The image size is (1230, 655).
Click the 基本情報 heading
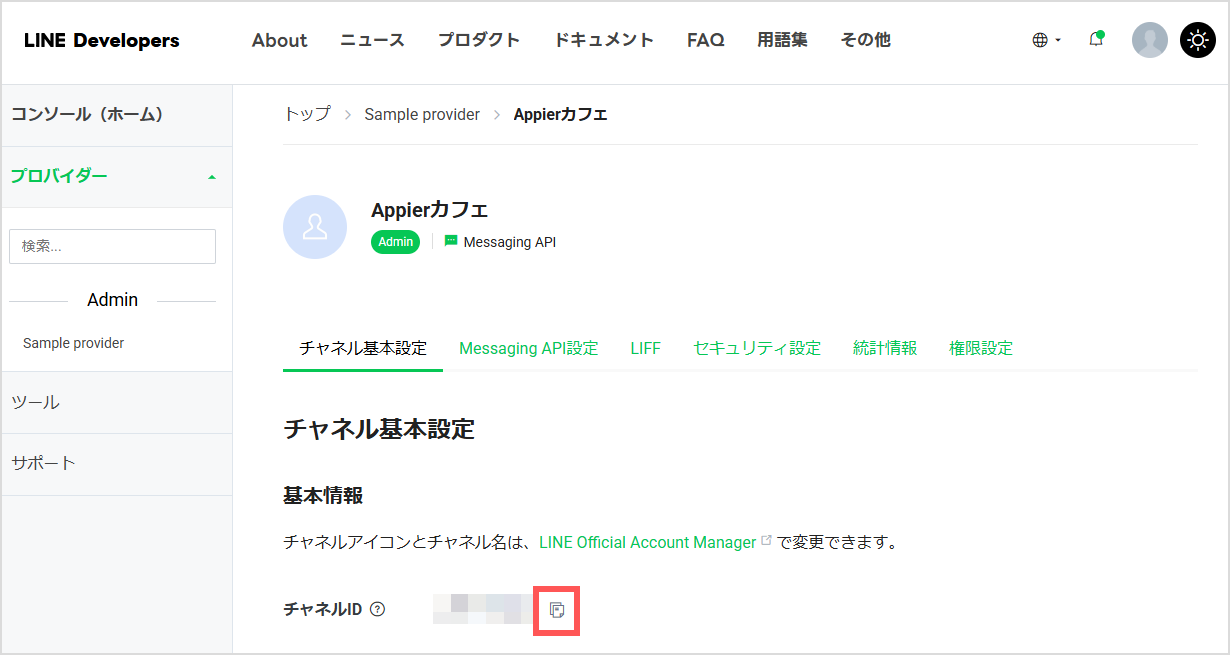click(x=323, y=495)
